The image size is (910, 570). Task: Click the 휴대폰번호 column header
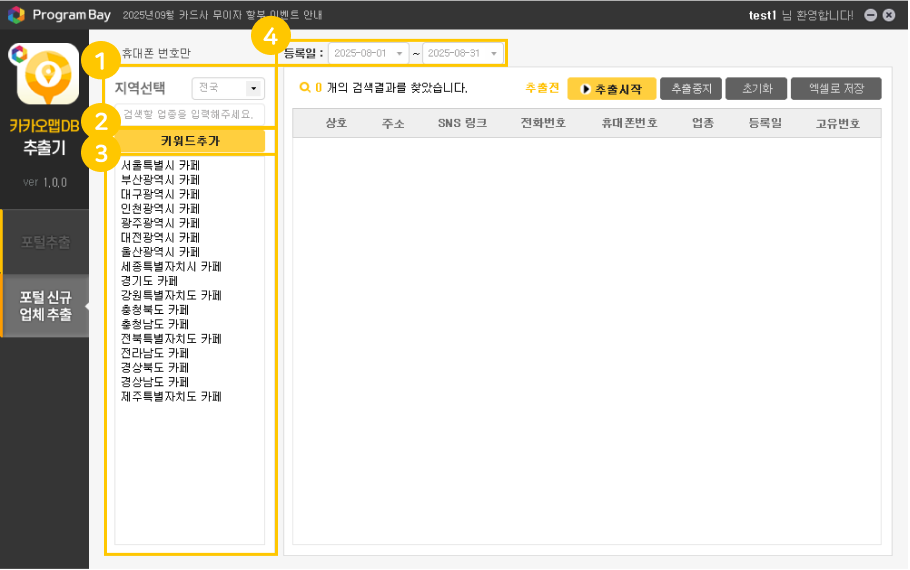[x=629, y=123]
